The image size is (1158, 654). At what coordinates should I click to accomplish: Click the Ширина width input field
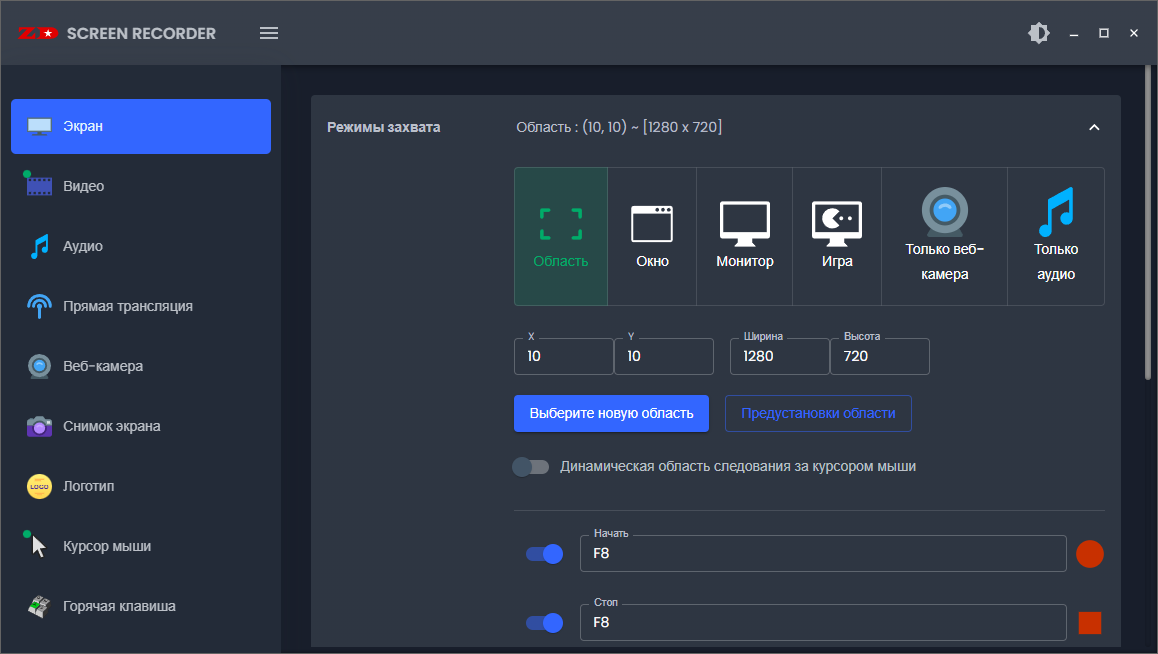[x=779, y=356]
